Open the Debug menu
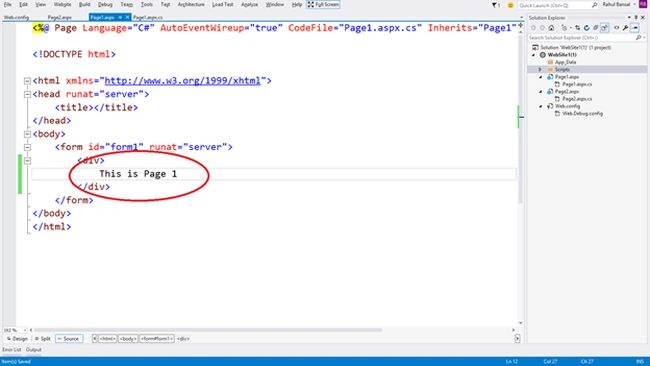This screenshot has width=650, height=366. tap(105, 5)
